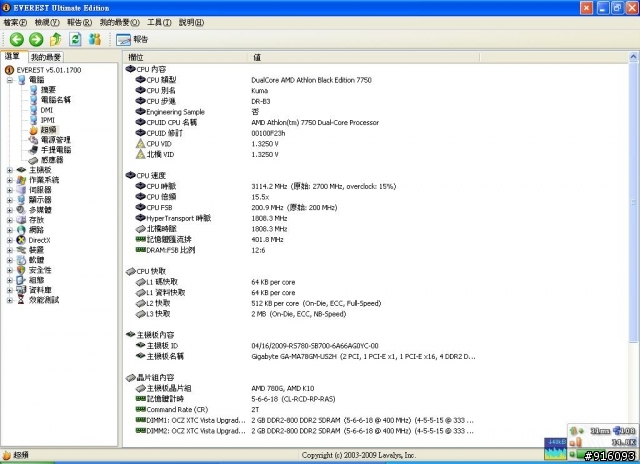Expand the 存放 tree node
The width and height of the screenshot is (640, 464).
point(10,220)
